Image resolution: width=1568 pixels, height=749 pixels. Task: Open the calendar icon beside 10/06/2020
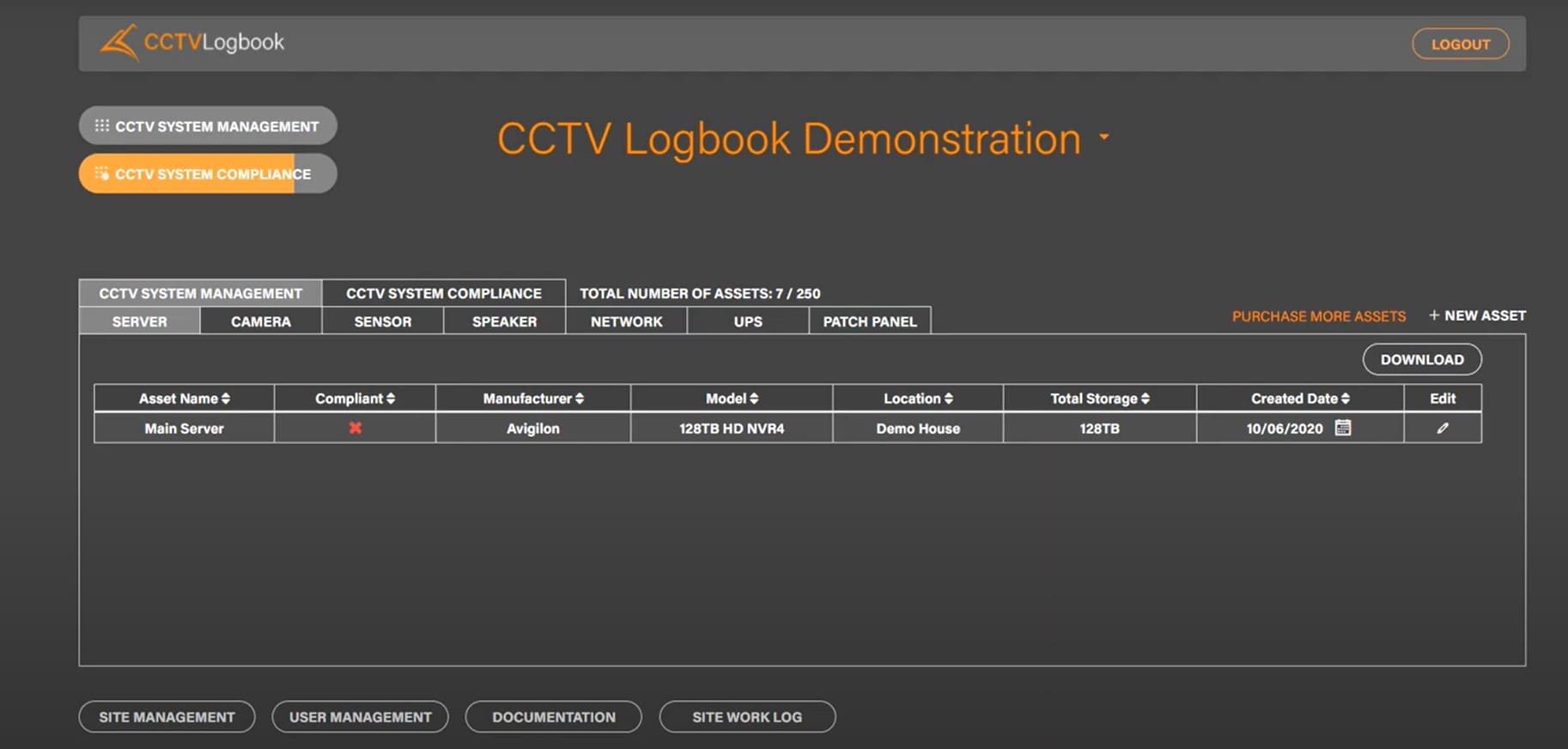[x=1343, y=428]
